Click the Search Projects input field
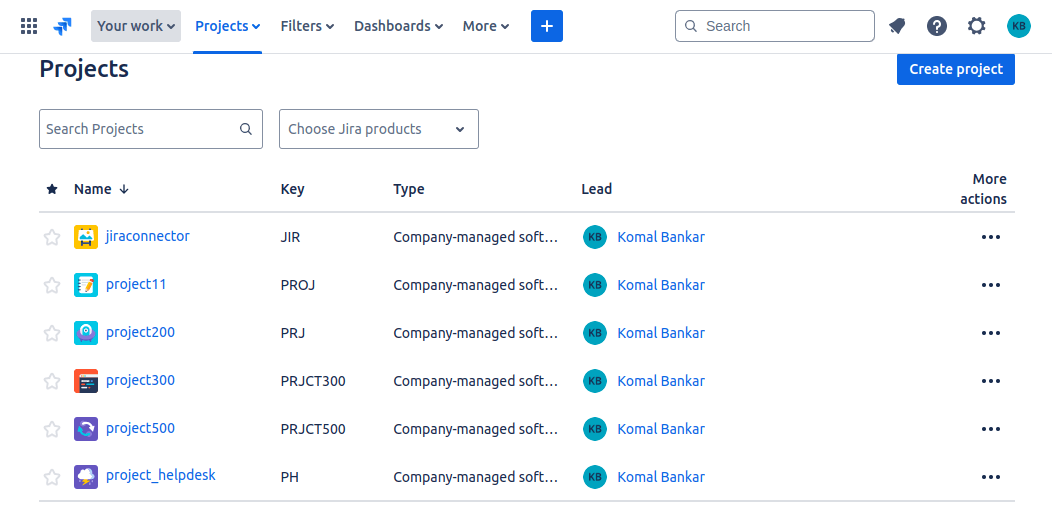This screenshot has height=515, width=1052. [151, 129]
